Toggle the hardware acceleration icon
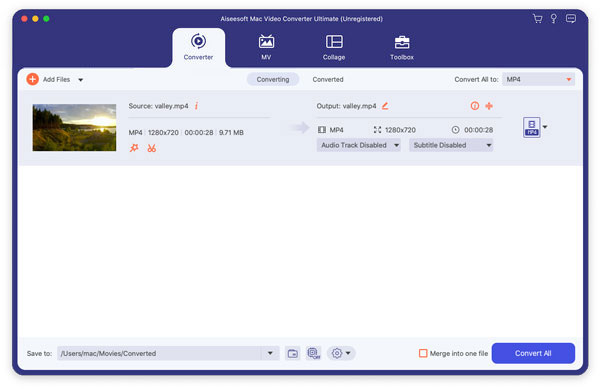Screen dimensions: 600x389 (314, 353)
